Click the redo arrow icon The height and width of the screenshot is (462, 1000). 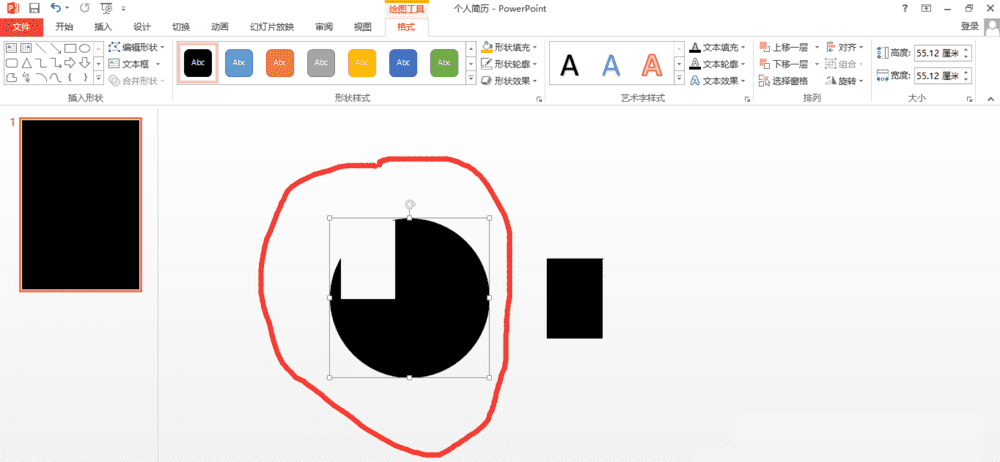tap(85, 8)
